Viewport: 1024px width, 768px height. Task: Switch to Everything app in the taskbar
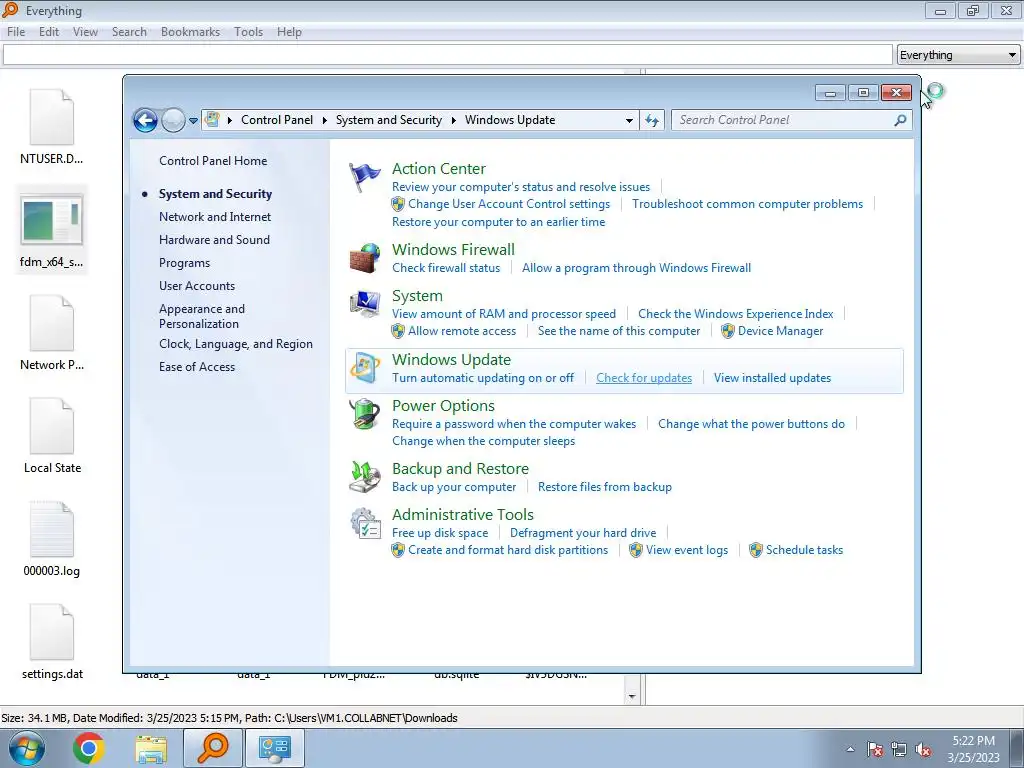[x=212, y=748]
